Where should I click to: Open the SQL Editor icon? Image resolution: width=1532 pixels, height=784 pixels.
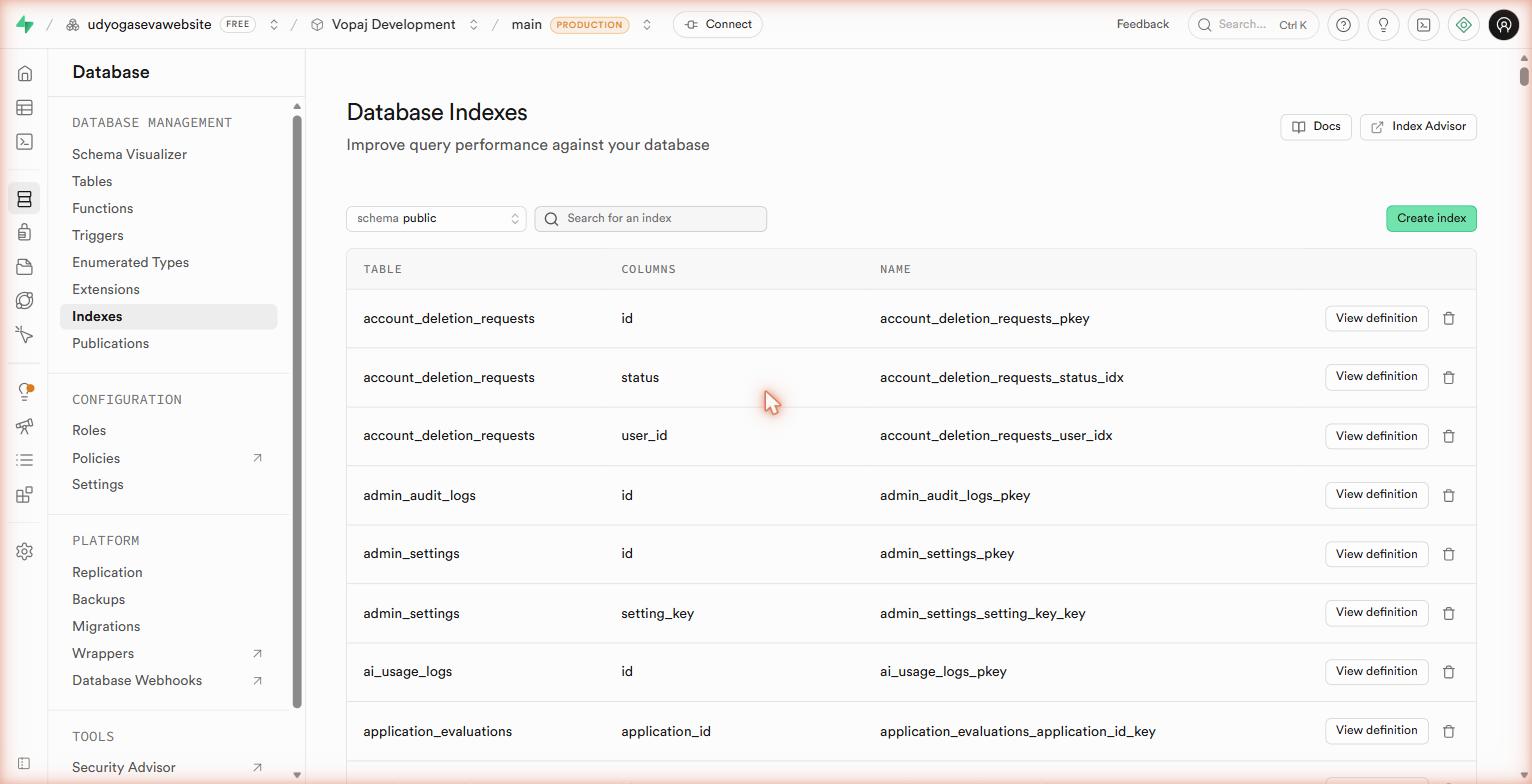tap(25, 142)
